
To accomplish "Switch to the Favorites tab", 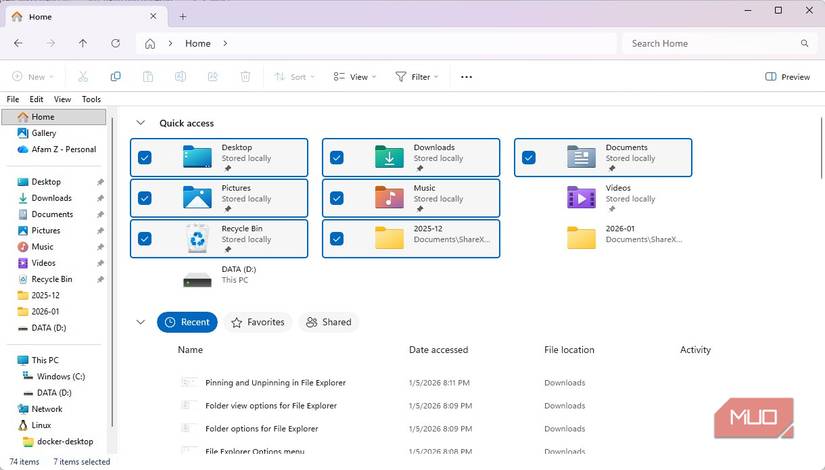I will pyautogui.click(x=258, y=322).
